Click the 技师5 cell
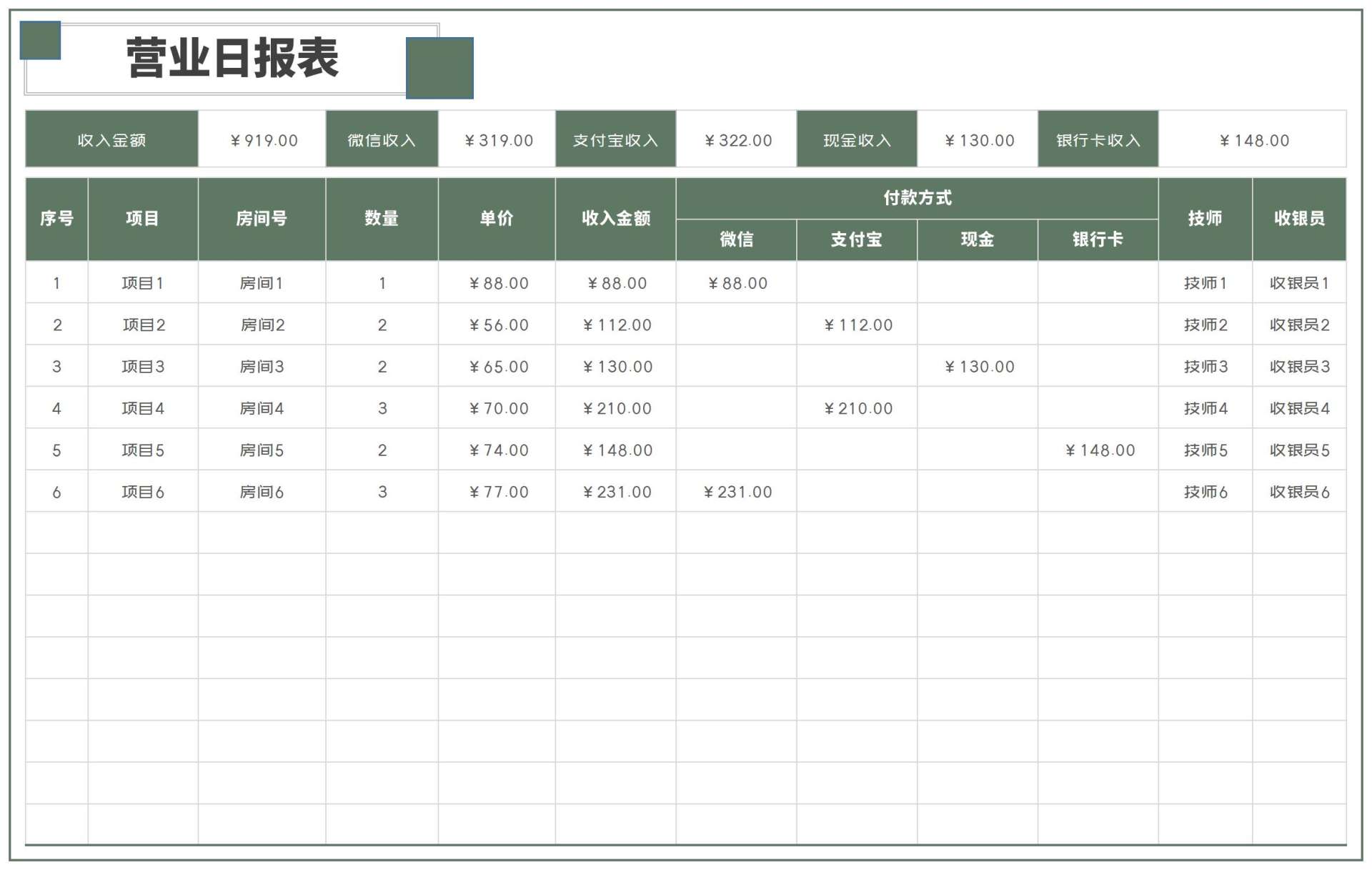Screen dimensions: 1372x870 pyautogui.click(x=1206, y=450)
